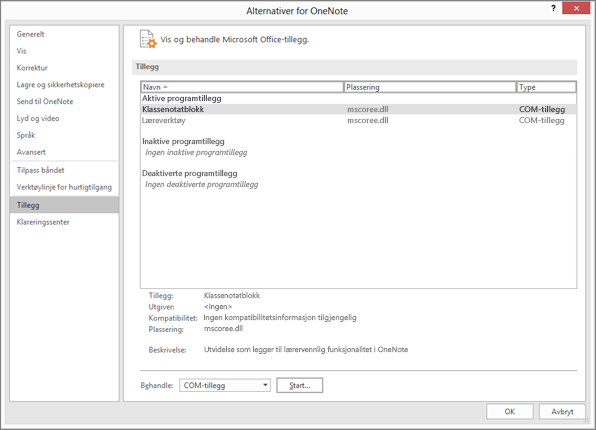Cancel the dialog with Avbryt
The height and width of the screenshot is (430, 596).
[x=562, y=411]
